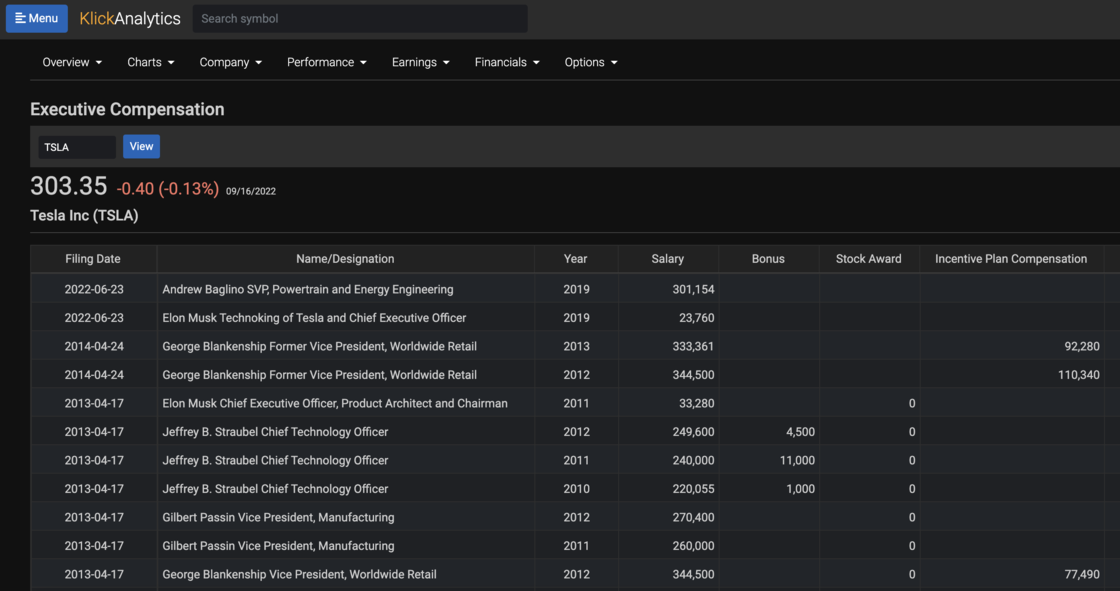Select the Andrew Baglino SVP Powertrain row
Viewport: 1120px width, 591px height.
pyautogui.click(x=575, y=289)
